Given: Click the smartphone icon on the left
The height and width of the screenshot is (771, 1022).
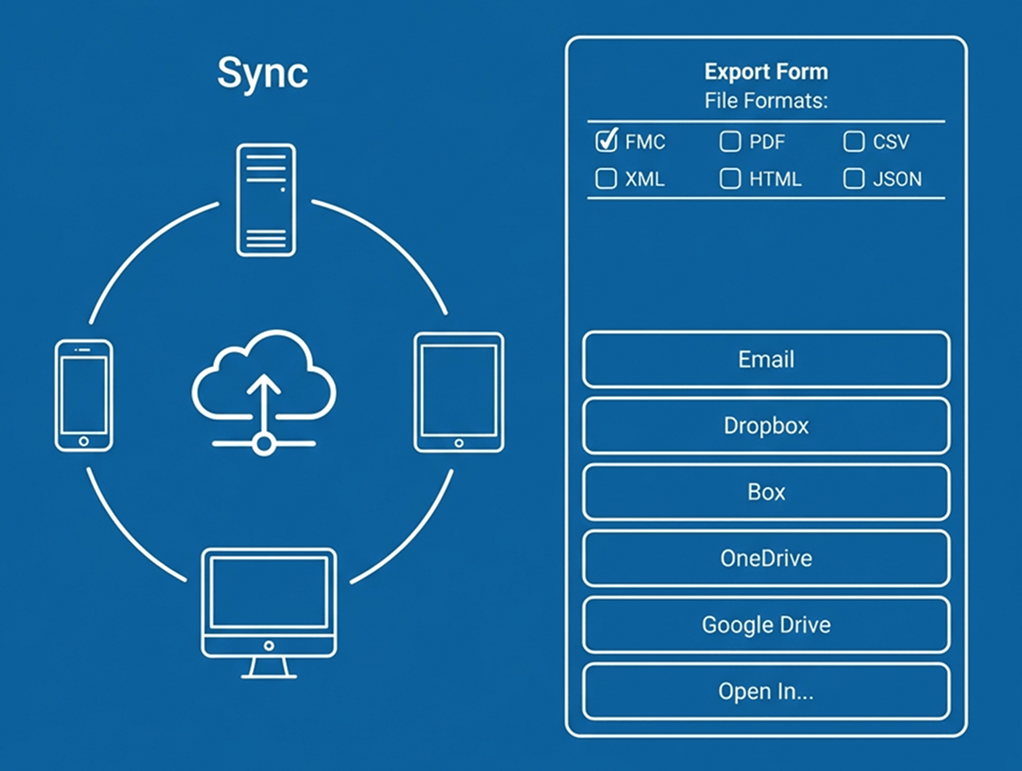Looking at the screenshot, I should point(83,395).
